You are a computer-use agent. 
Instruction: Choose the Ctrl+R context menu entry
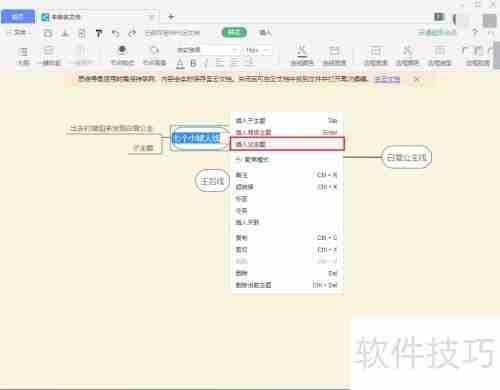[x=287, y=175]
